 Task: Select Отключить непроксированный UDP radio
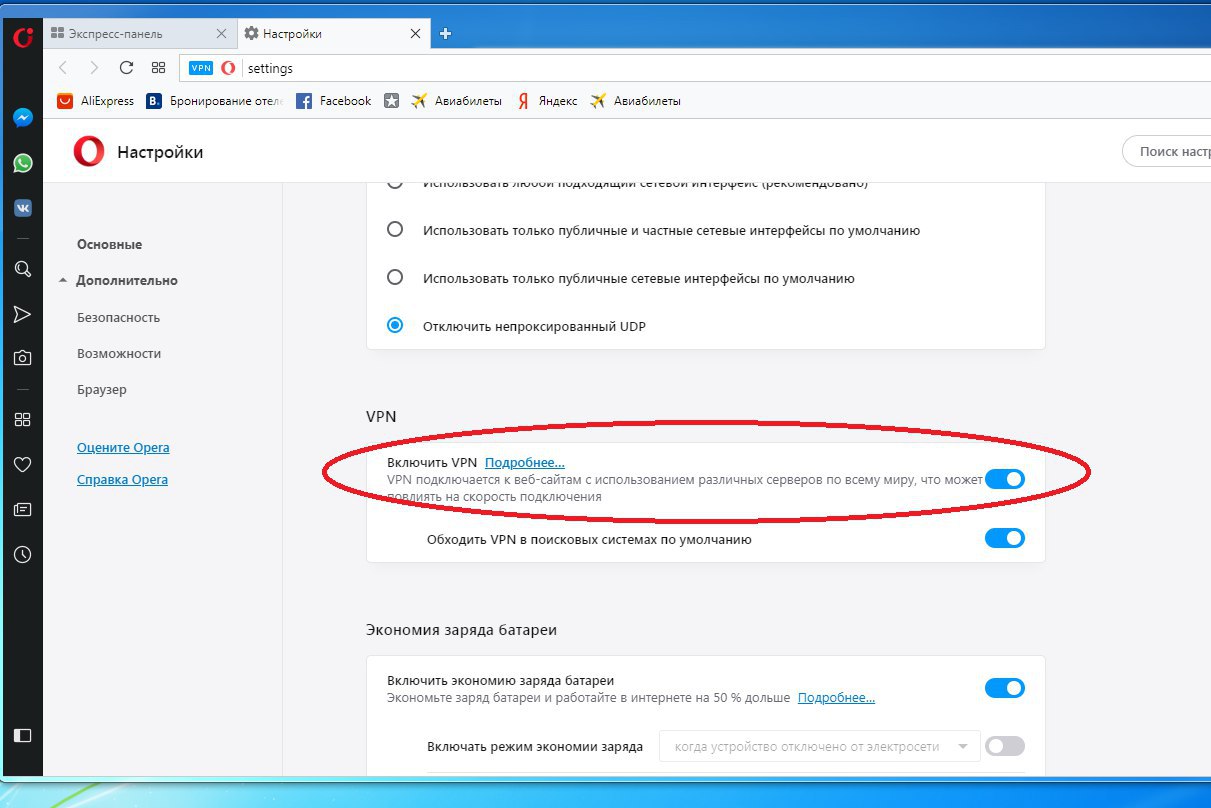(395, 325)
